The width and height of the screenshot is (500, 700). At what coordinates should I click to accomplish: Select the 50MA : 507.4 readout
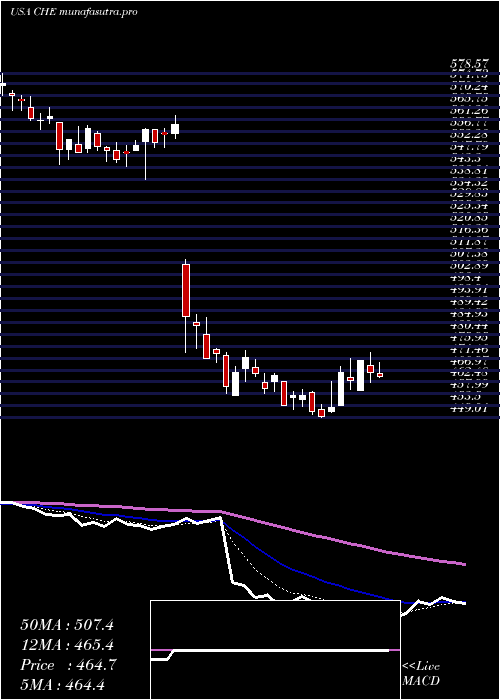[x=67, y=625]
